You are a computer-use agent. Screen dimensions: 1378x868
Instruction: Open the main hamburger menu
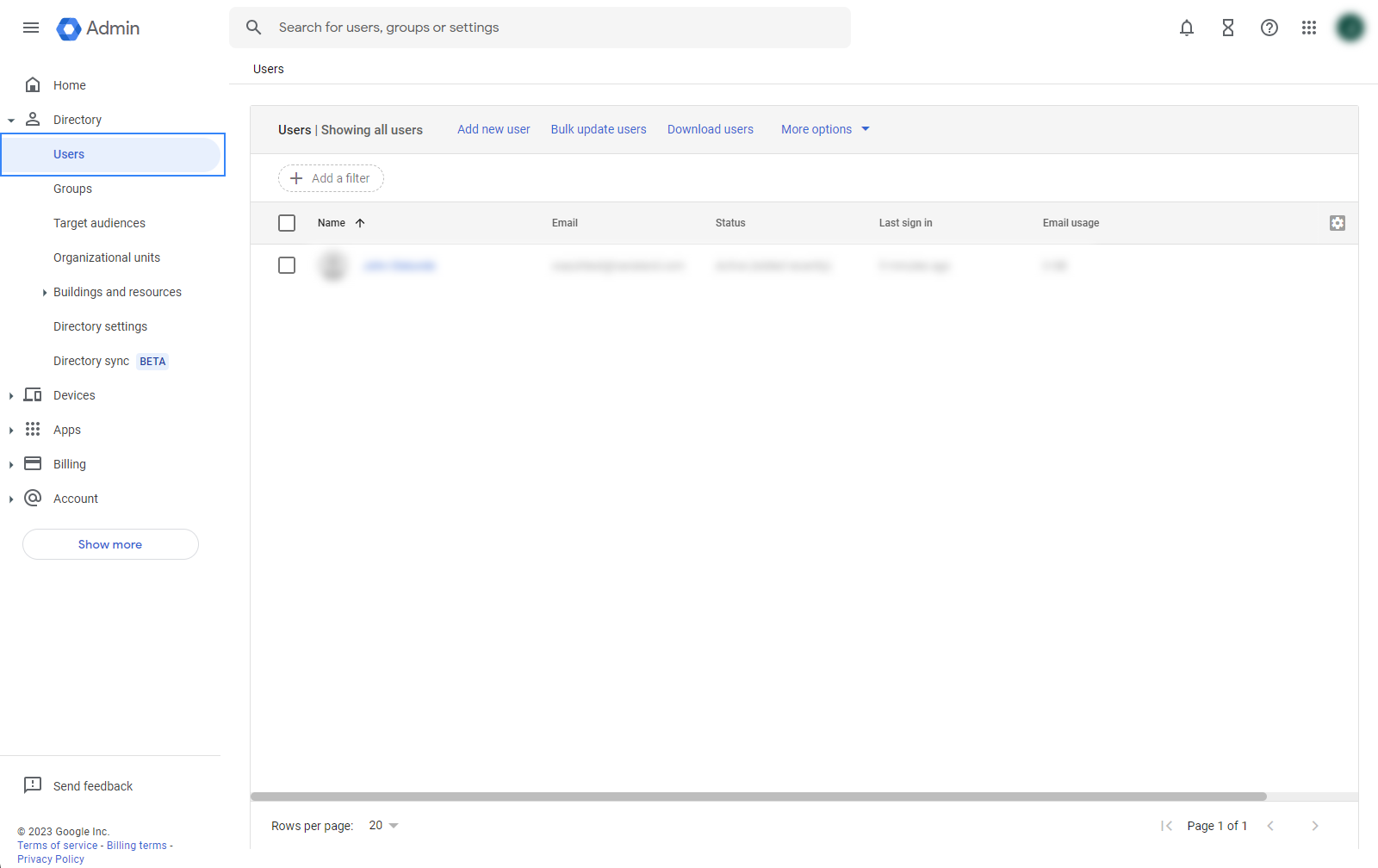pyautogui.click(x=31, y=28)
